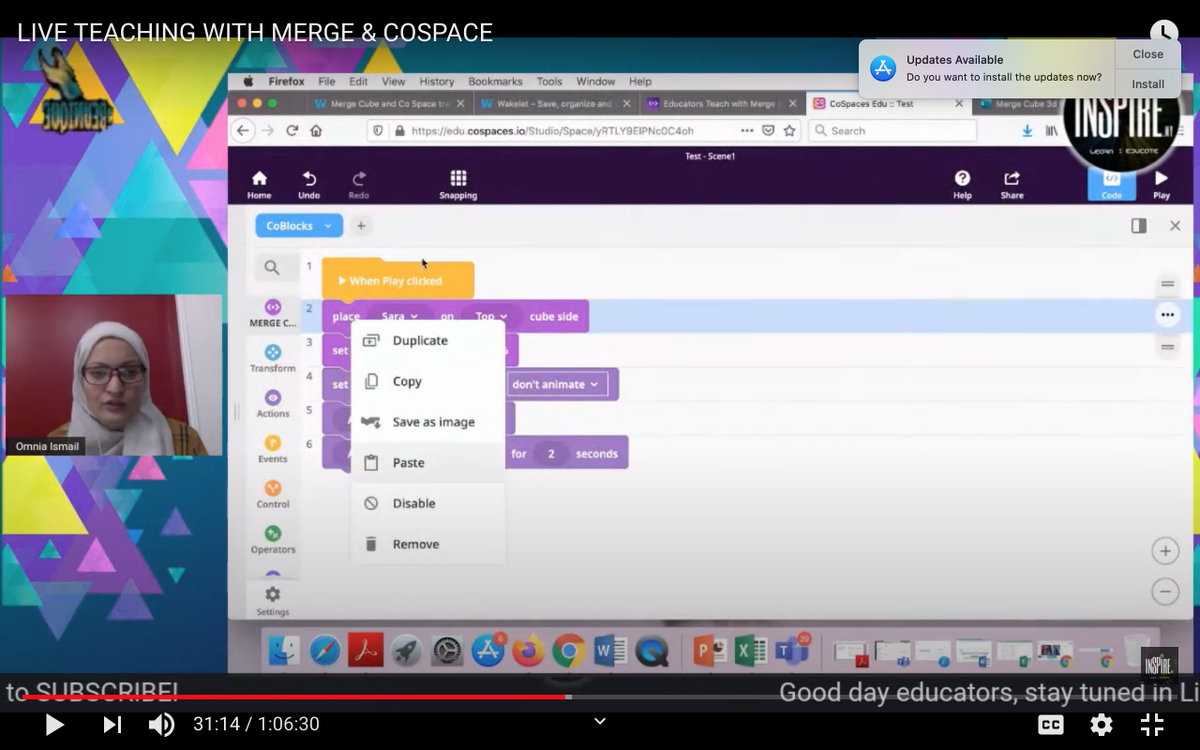Click the seconds value 2 field
Image resolution: width=1200 pixels, height=750 pixels.
pos(550,453)
